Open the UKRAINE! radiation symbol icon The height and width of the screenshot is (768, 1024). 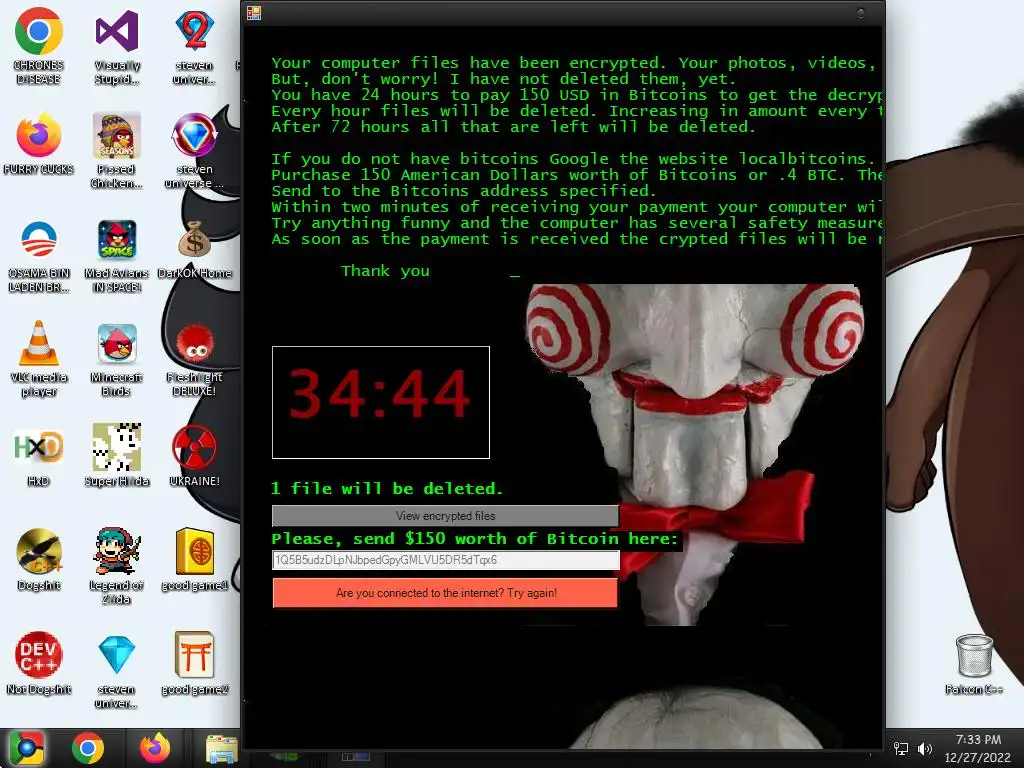tap(195, 447)
